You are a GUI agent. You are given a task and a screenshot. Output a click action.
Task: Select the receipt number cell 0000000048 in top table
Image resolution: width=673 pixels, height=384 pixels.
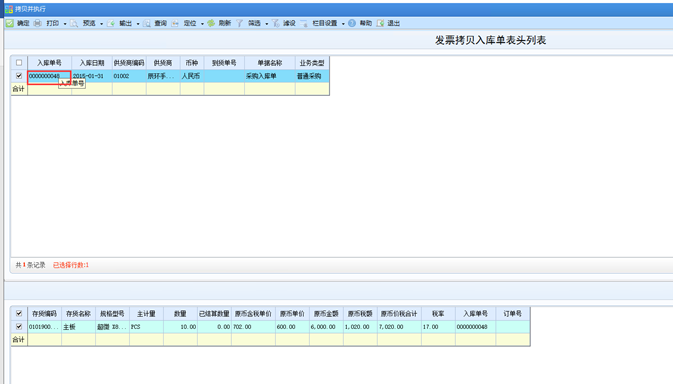coord(49,76)
